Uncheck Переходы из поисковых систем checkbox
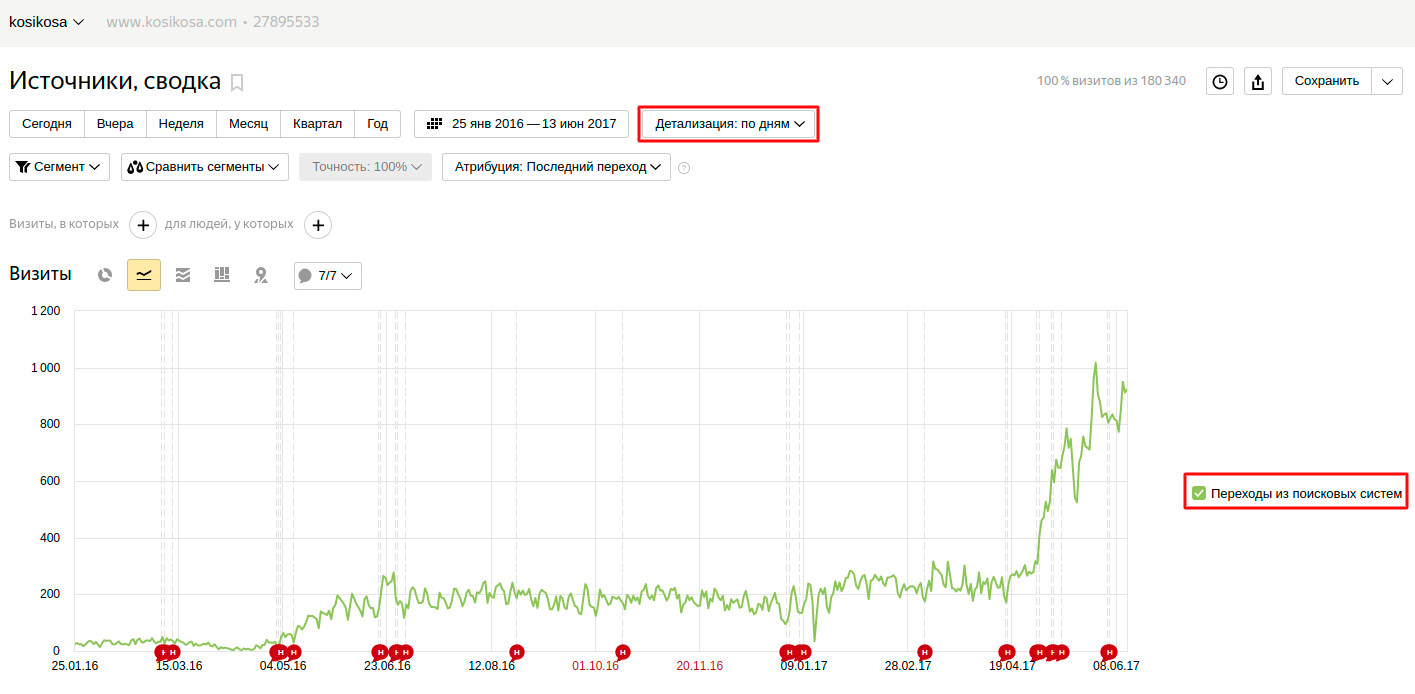The height and width of the screenshot is (694, 1415). tap(1199, 493)
